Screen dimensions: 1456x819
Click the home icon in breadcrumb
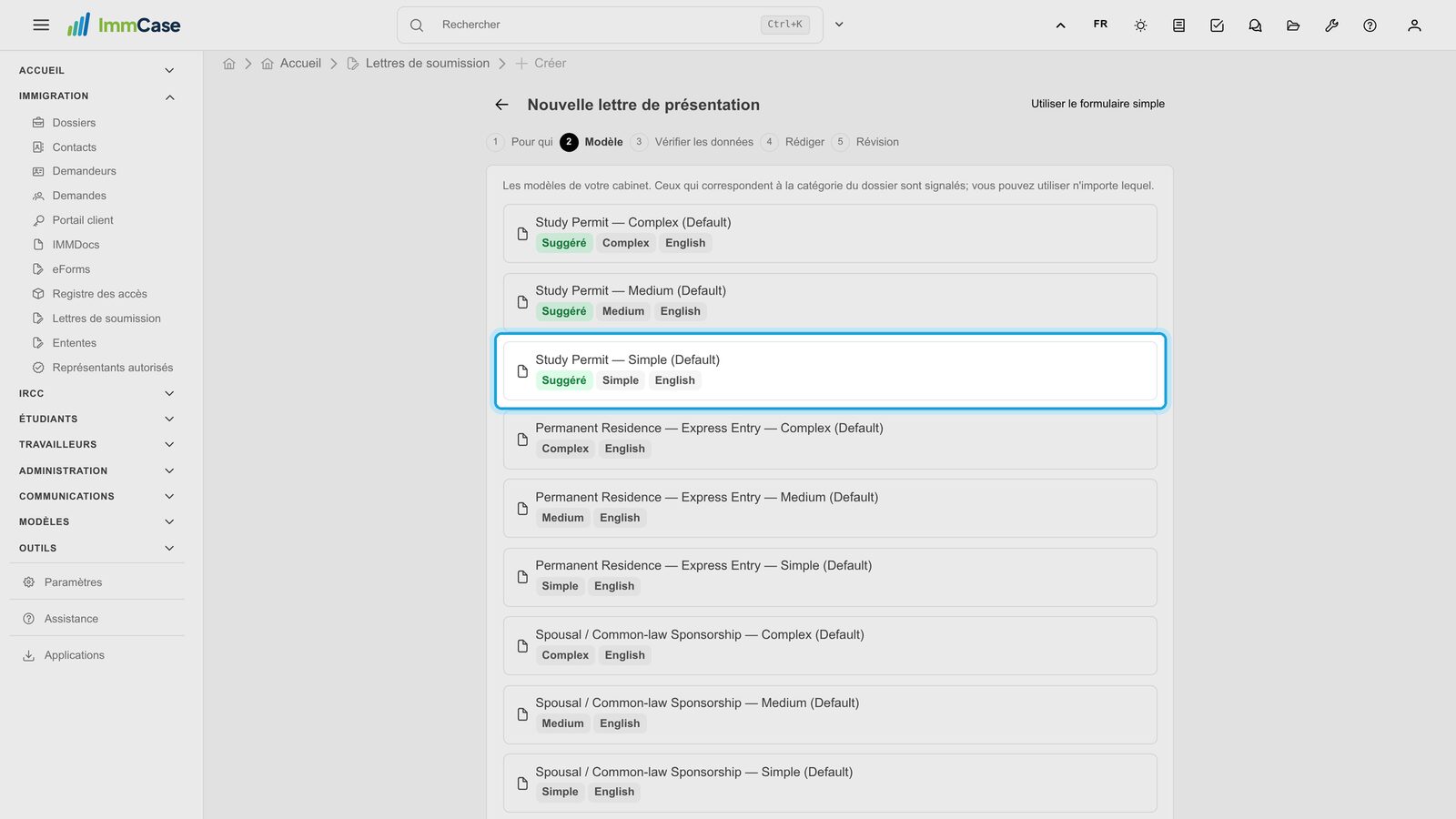pyautogui.click(x=229, y=64)
